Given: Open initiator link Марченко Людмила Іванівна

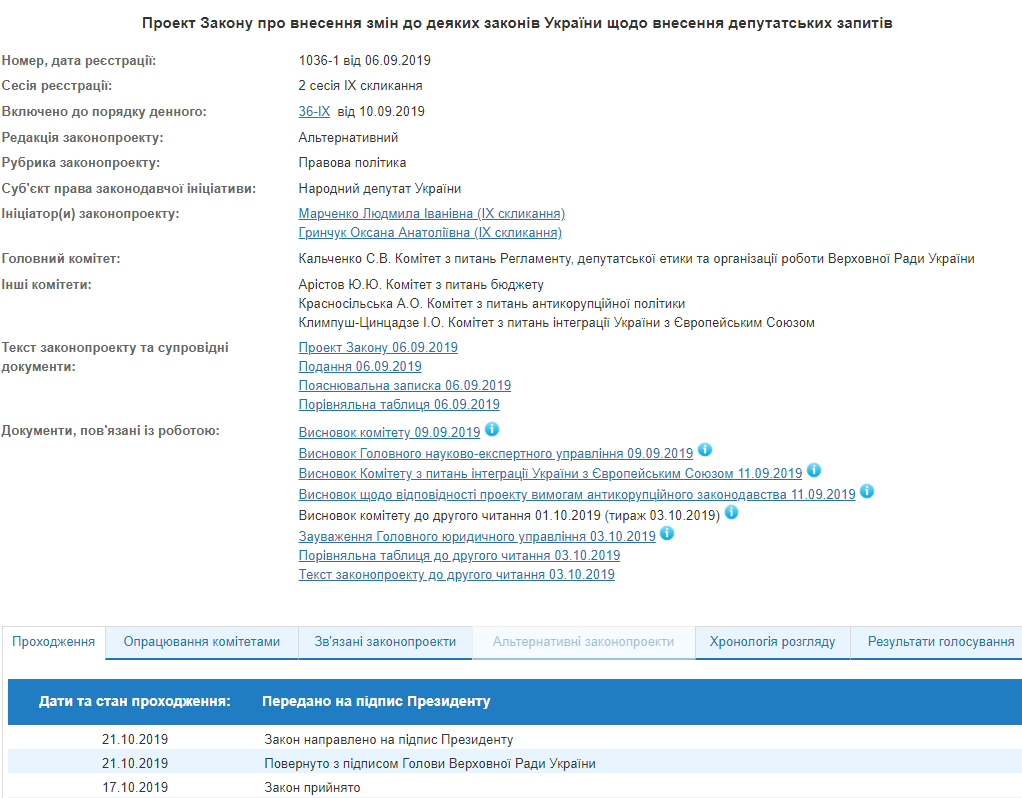Looking at the screenshot, I should pos(432,213).
